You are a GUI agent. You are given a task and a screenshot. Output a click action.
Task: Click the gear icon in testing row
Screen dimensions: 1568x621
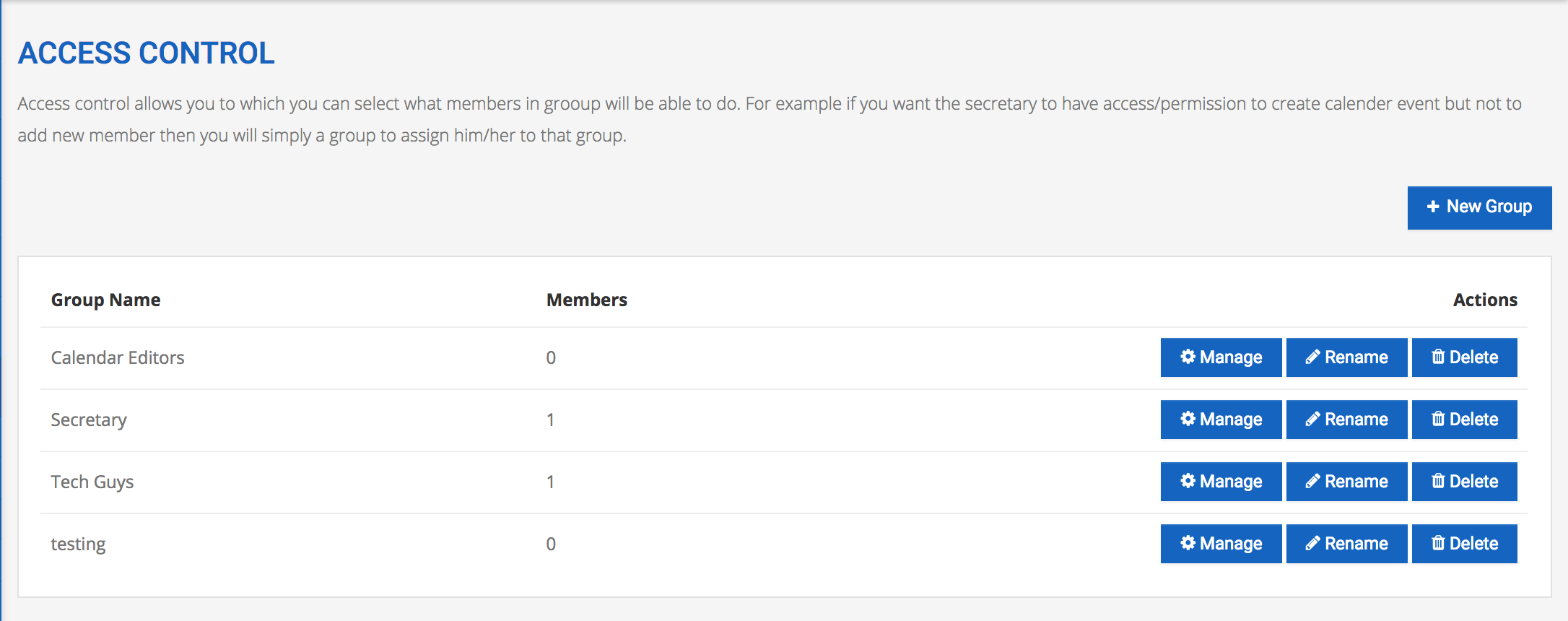pyautogui.click(x=1188, y=543)
